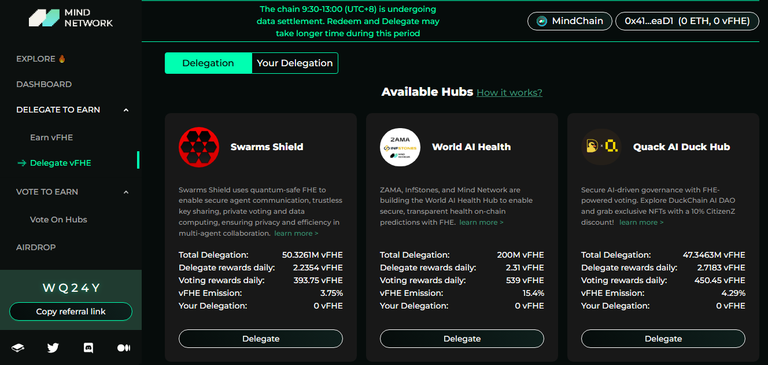The height and width of the screenshot is (365, 768).
Task: Click the 2.7183 vFHE delegate rewards value
Action: tap(721, 268)
